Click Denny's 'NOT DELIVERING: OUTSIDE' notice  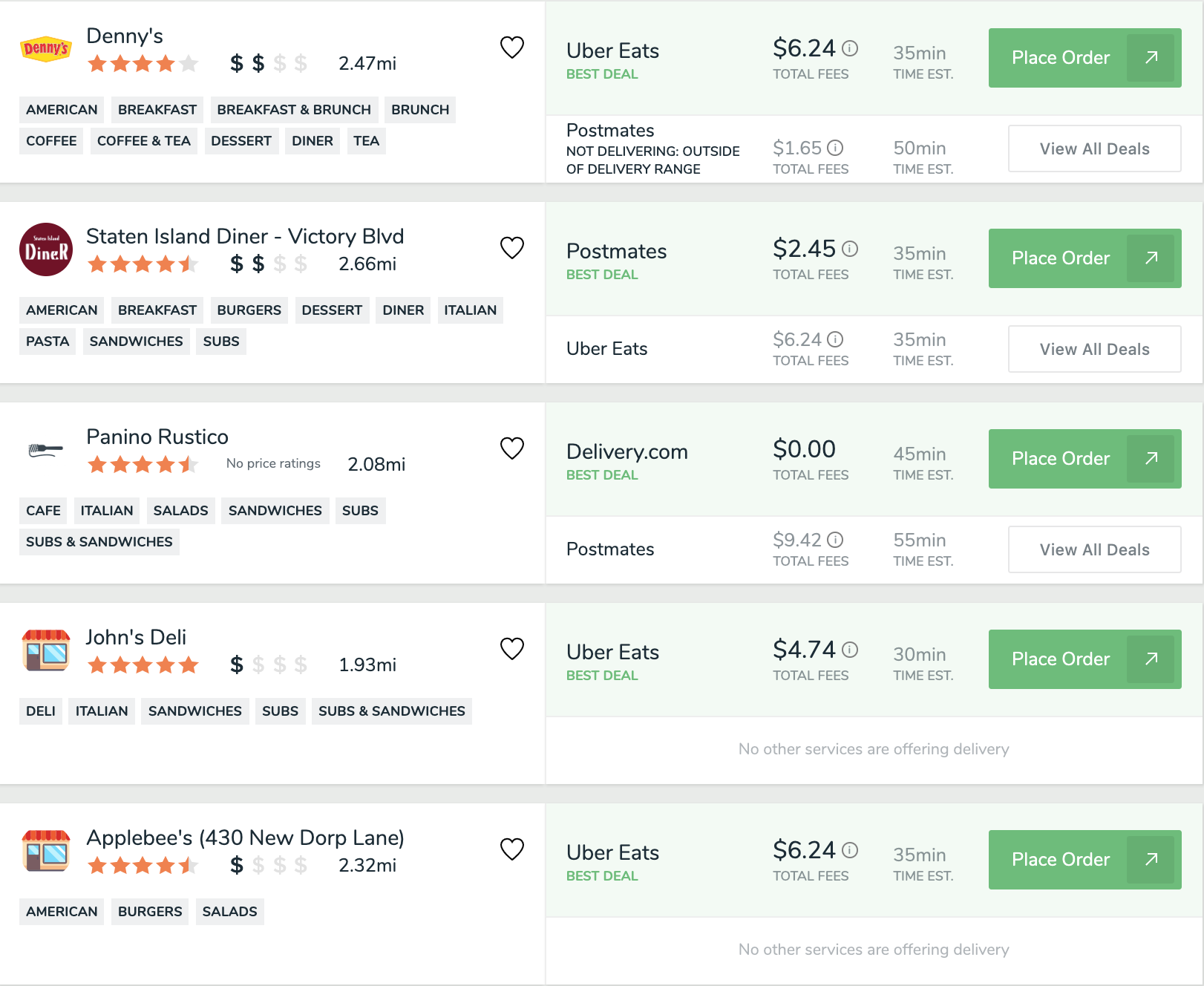click(653, 160)
